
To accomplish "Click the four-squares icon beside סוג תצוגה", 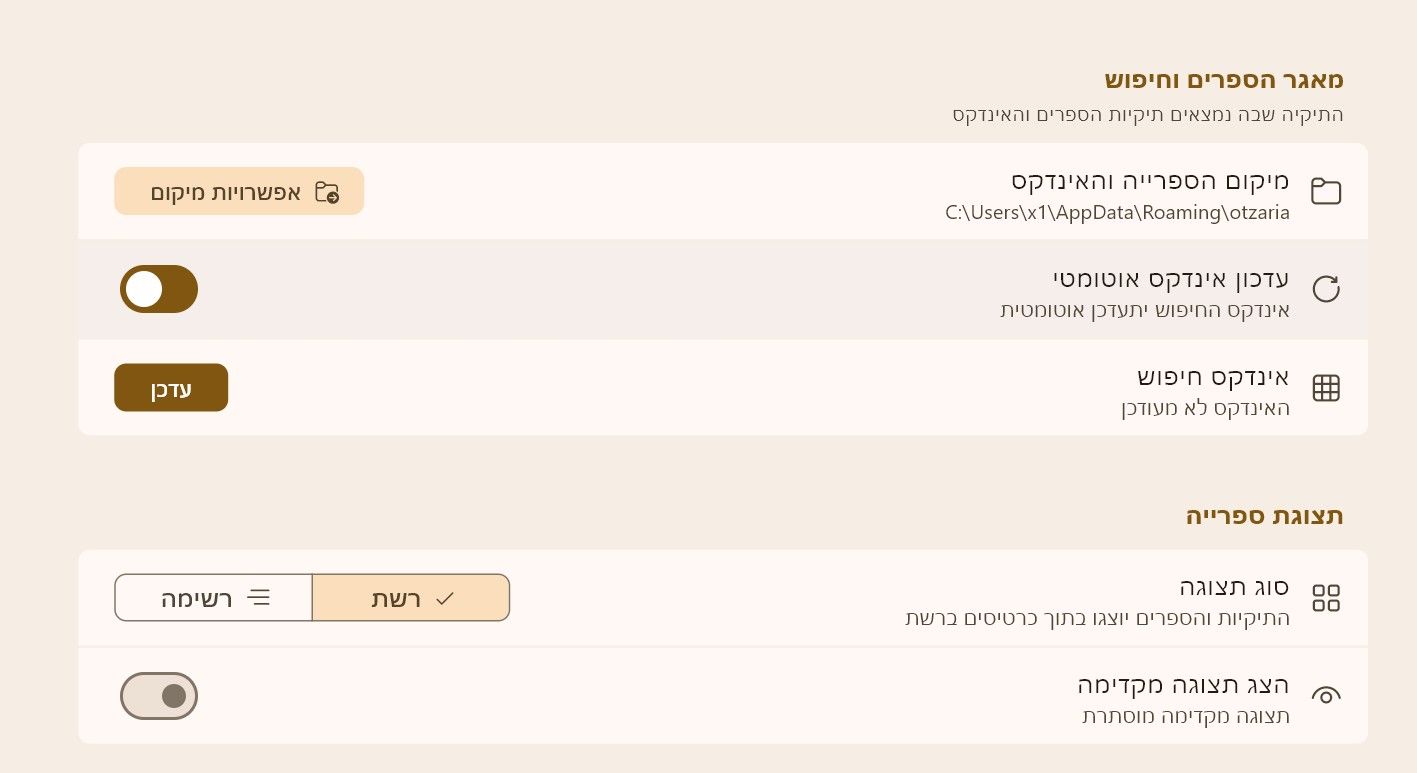I will (1325, 598).
